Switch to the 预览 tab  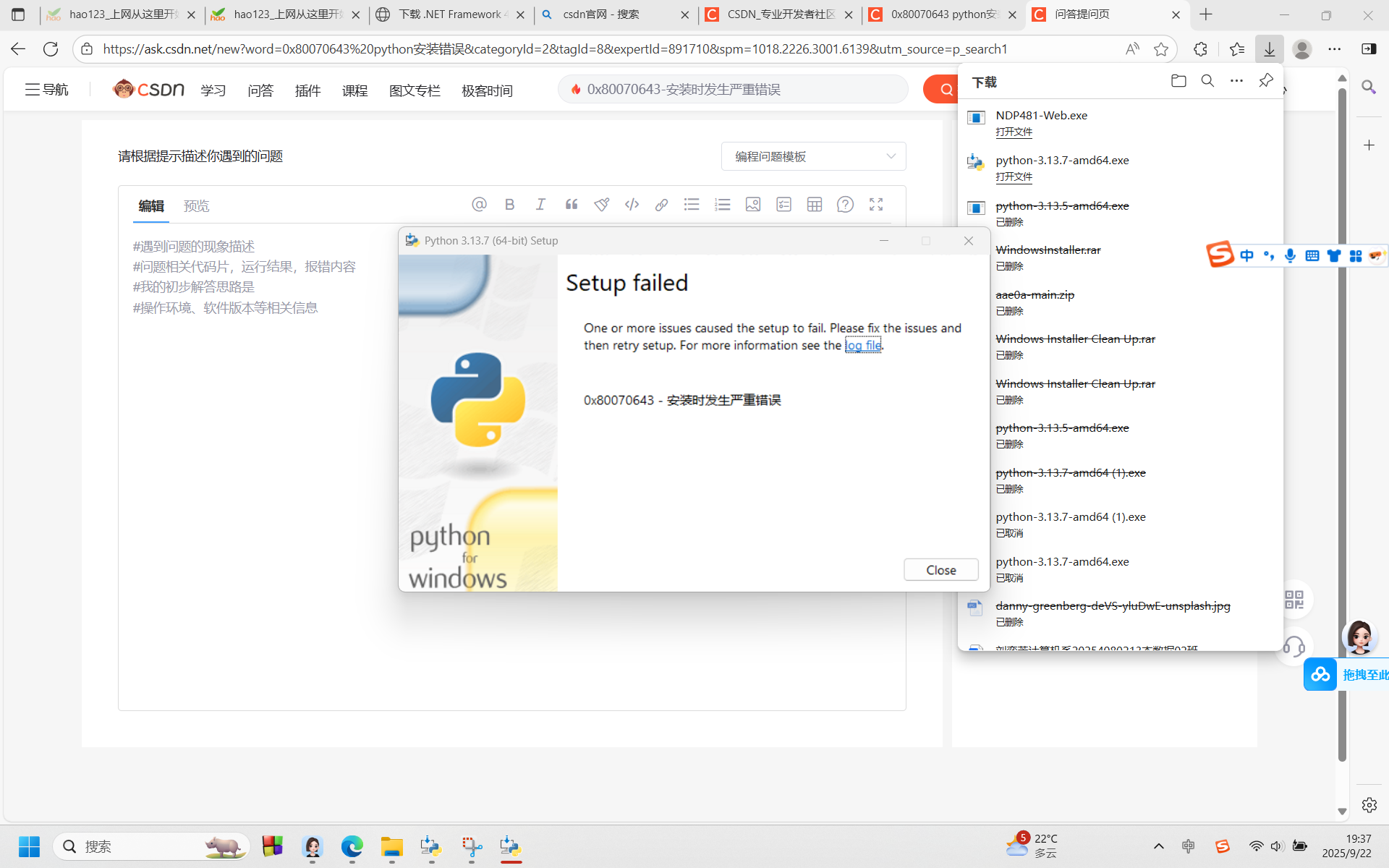click(196, 206)
